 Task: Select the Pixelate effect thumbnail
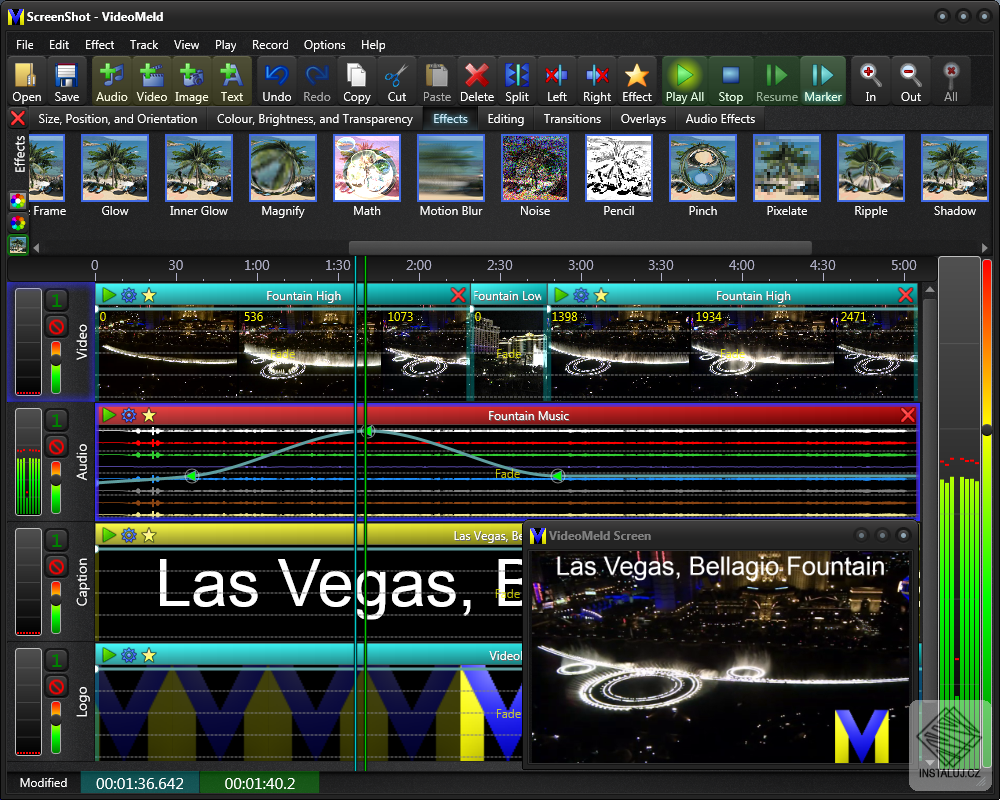click(x=786, y=168)
